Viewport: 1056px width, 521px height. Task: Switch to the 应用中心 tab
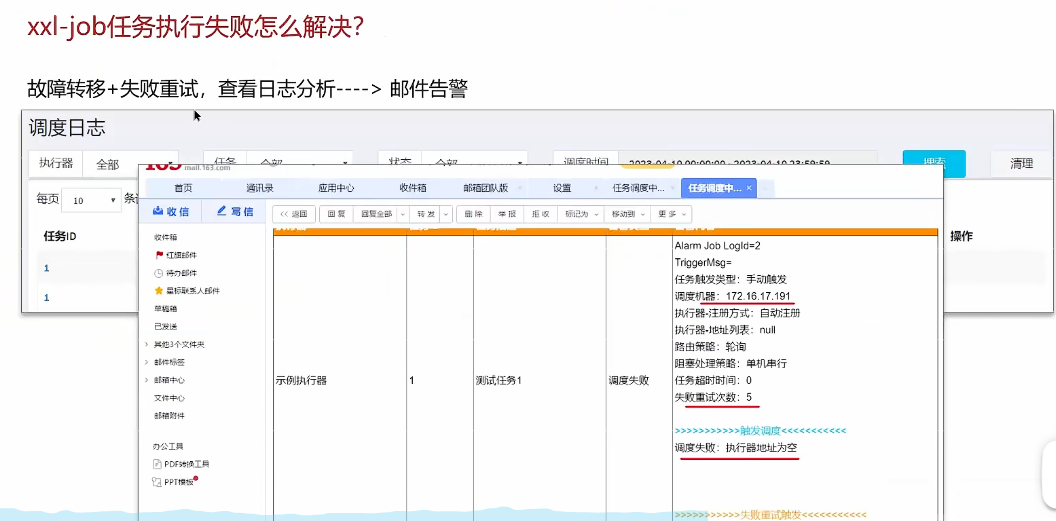(336, 188)
